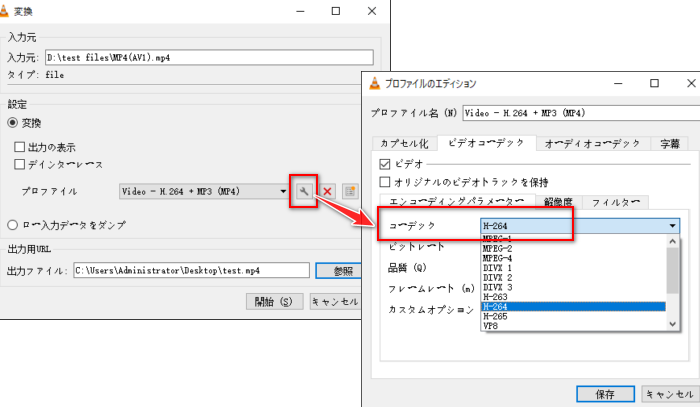Pick DIVX 3 codec option
The image size is (700, 407).
coord(573,287)
